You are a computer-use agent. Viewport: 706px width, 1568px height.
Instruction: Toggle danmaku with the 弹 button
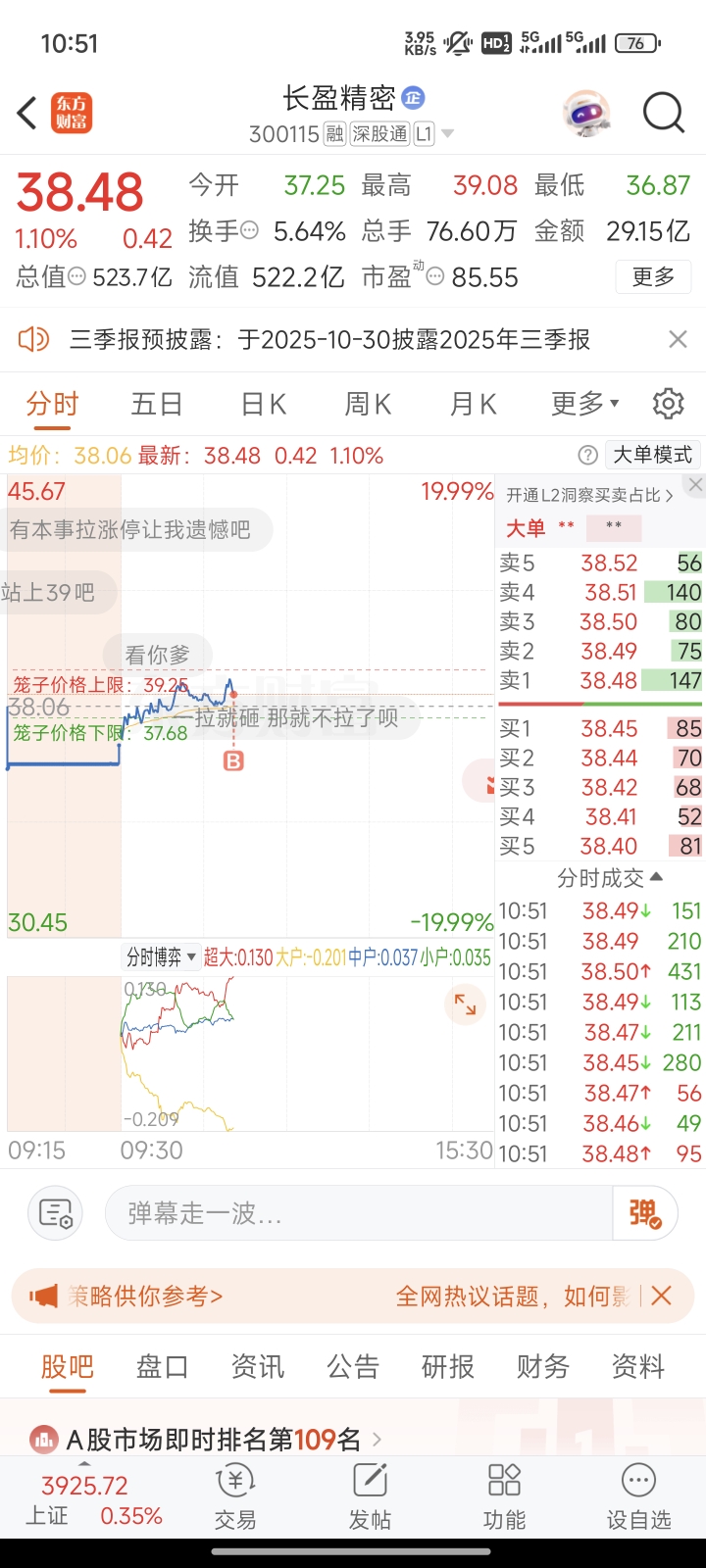tap(645, 1214)
